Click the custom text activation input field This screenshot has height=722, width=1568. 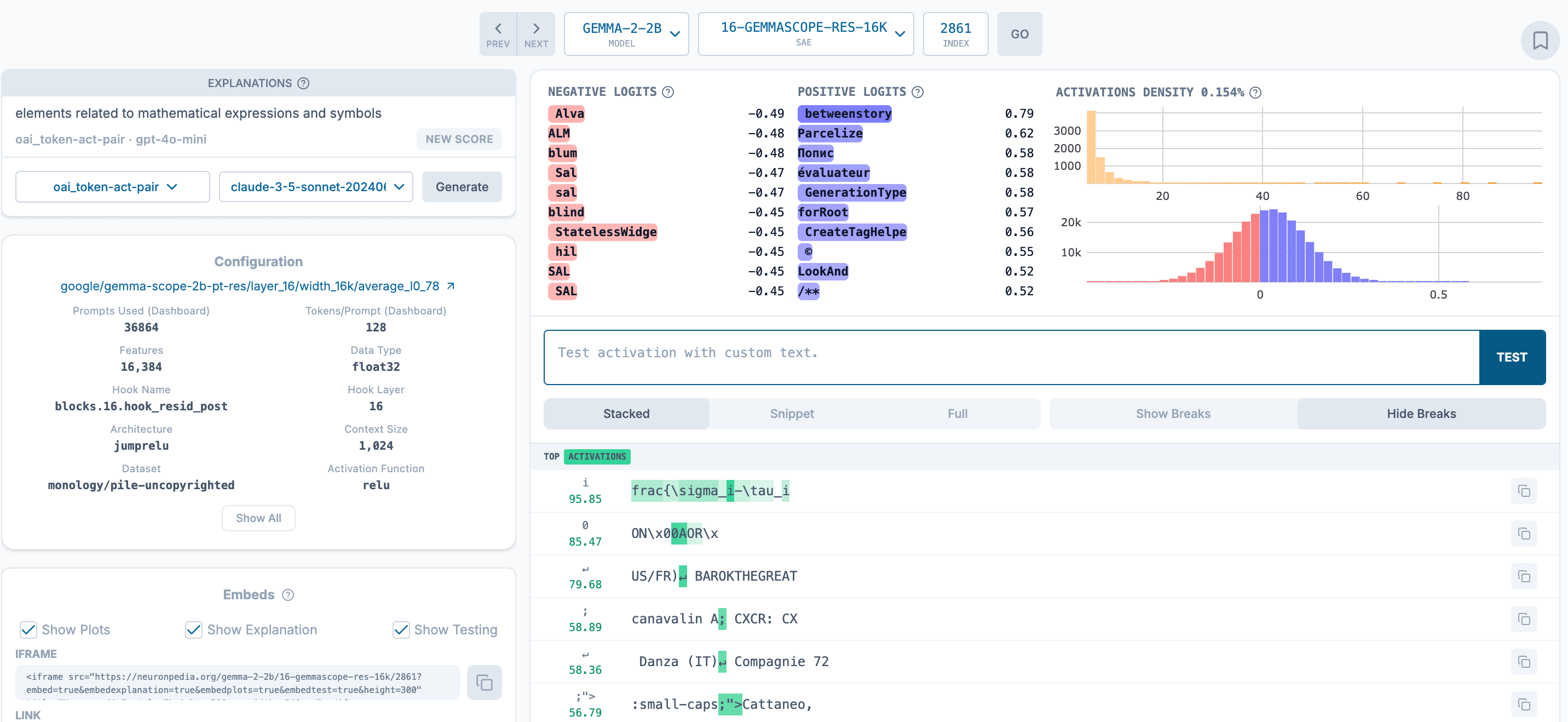1011,357
